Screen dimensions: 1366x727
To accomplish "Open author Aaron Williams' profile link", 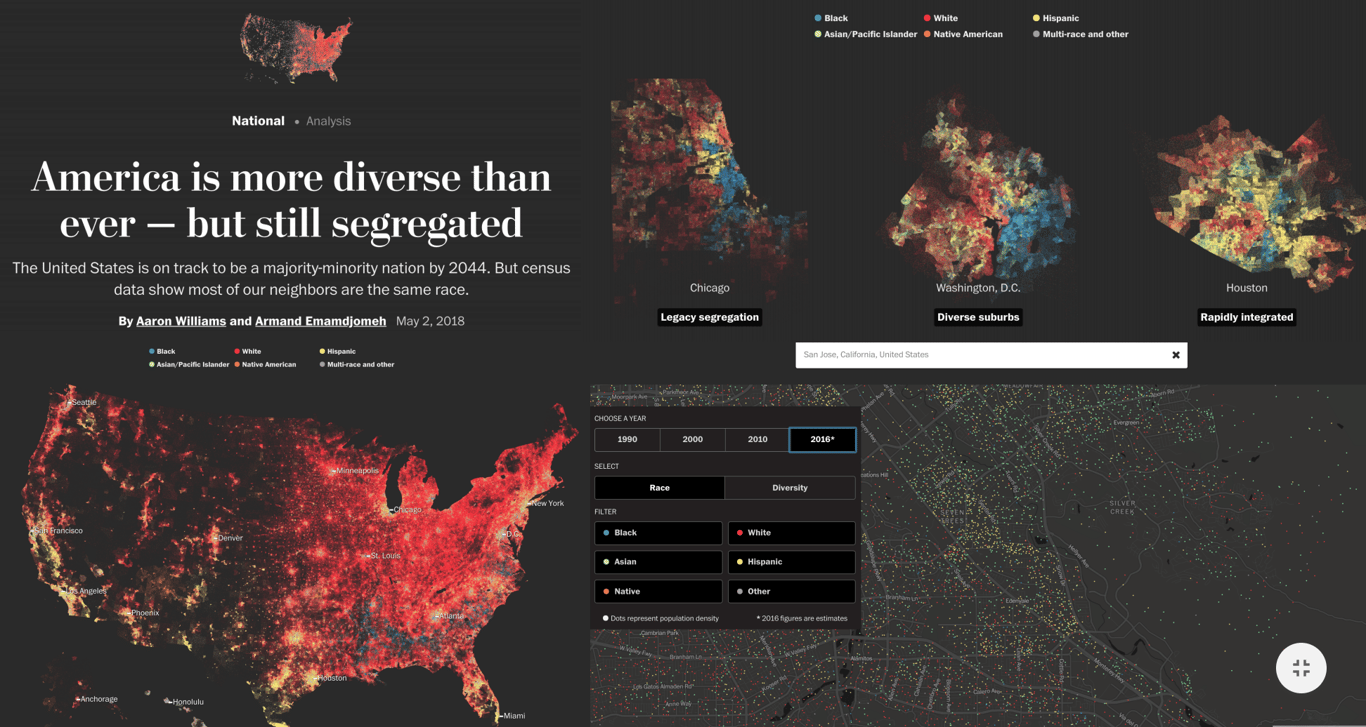I will (181, 321).
